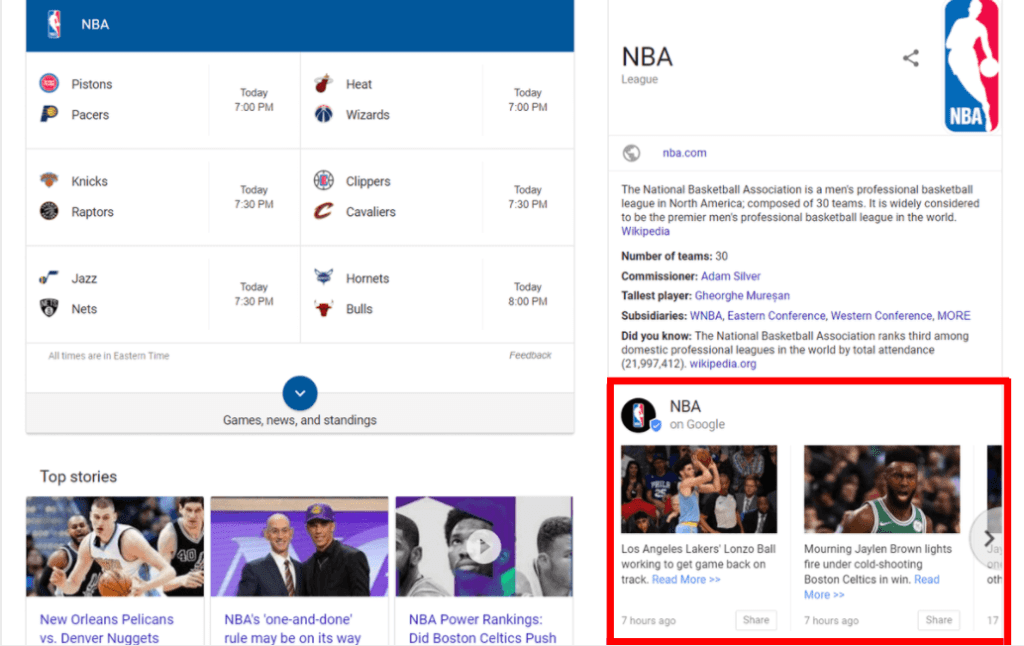Image resolution: width=1024 pixels, height=646 pixels.
Task: Select the Pistons team logo
Action: (49, 84)
